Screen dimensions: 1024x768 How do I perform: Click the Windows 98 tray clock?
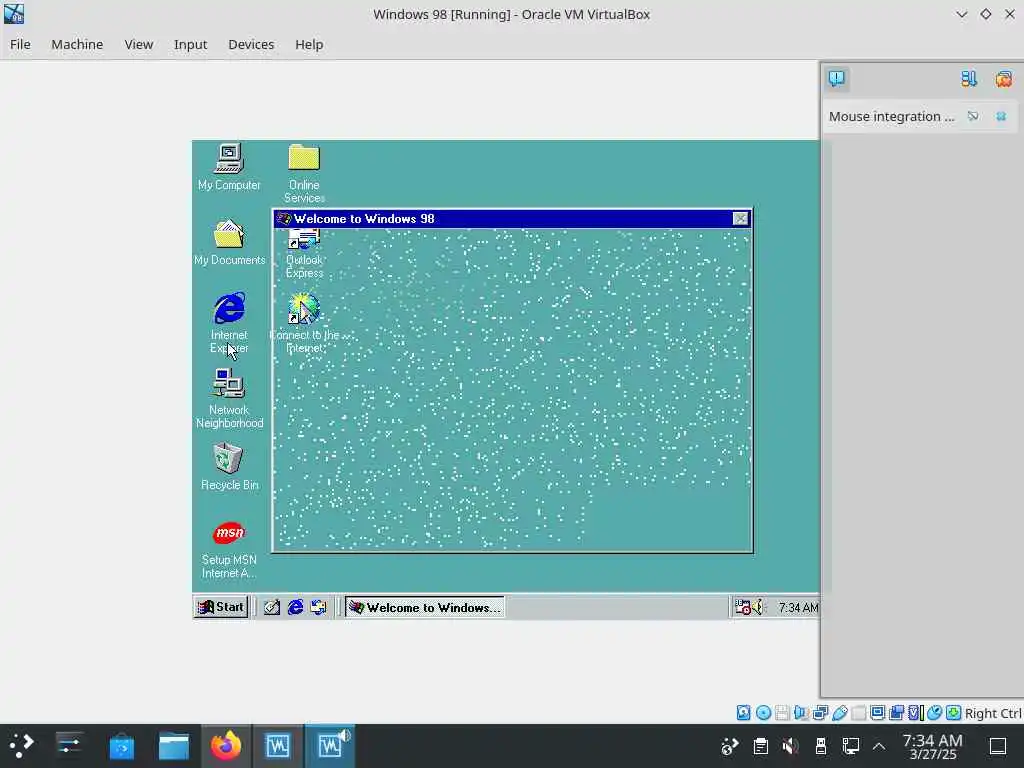[x=797, y=608]
